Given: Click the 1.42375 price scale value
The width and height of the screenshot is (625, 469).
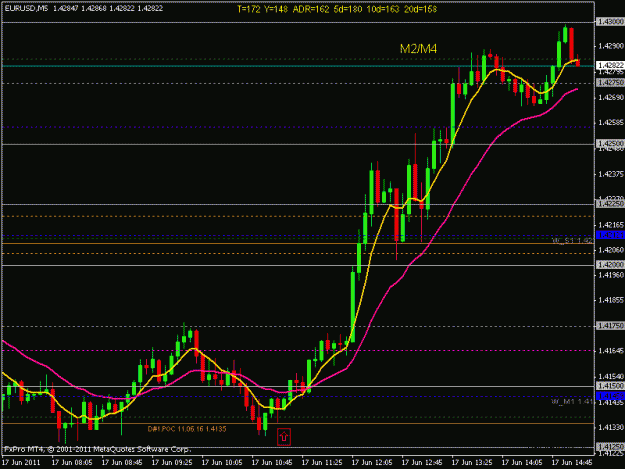Looking at the screenshot, I should (x=610, y=174).
